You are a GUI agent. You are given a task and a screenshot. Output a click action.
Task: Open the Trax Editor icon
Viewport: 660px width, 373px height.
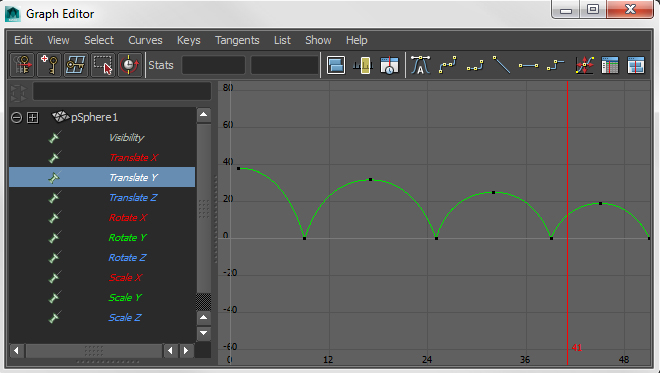(x=636, y=65)
